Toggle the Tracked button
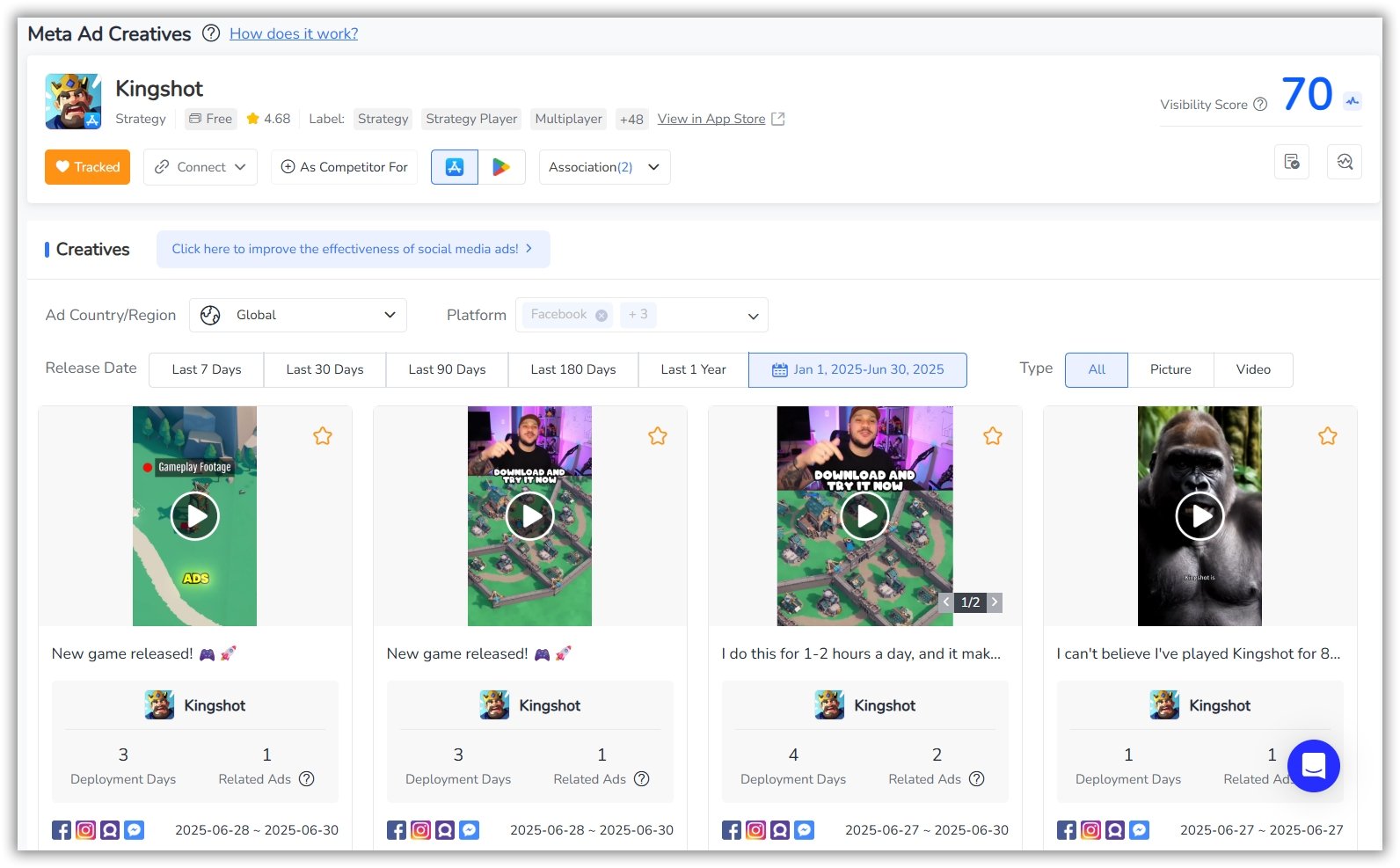Image resolution: width=1400 pixels, height=868 pixels. point(87,167)
